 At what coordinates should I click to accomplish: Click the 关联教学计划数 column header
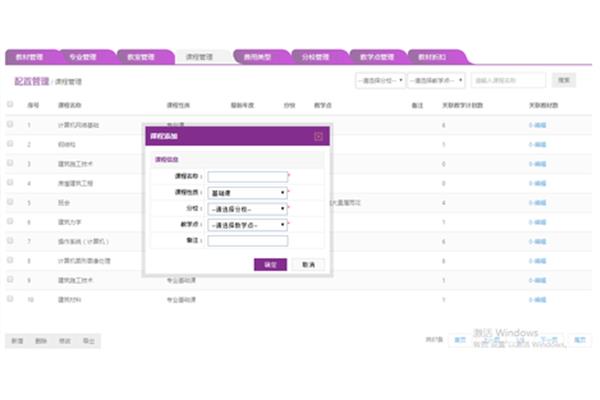[x=463, y=105]
